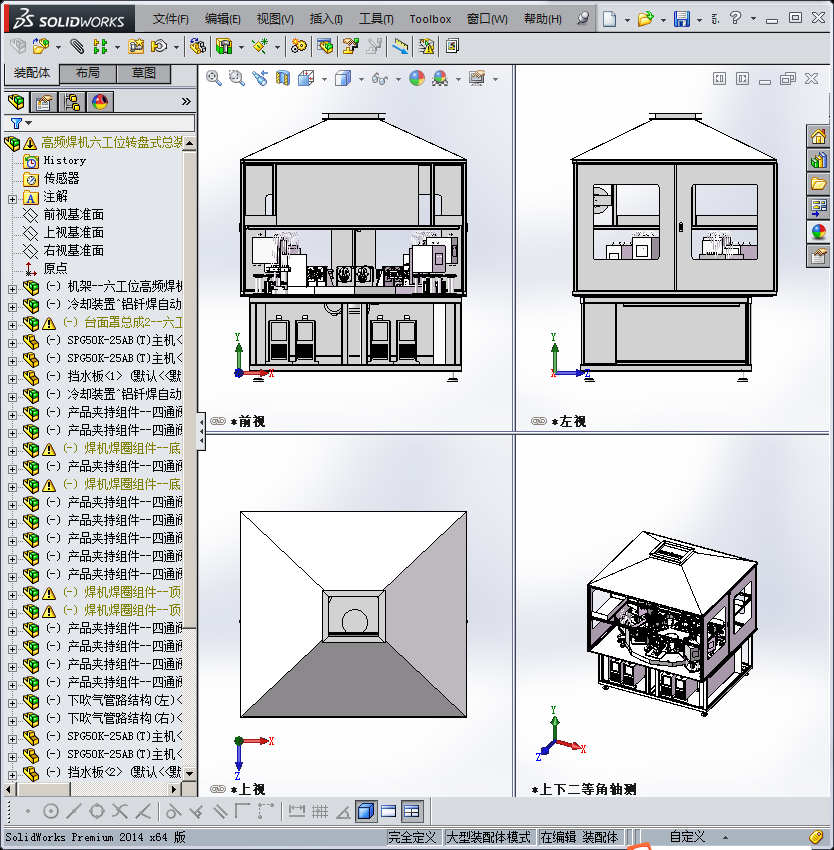Open the DisplayManager tab icon

(100, 101)
